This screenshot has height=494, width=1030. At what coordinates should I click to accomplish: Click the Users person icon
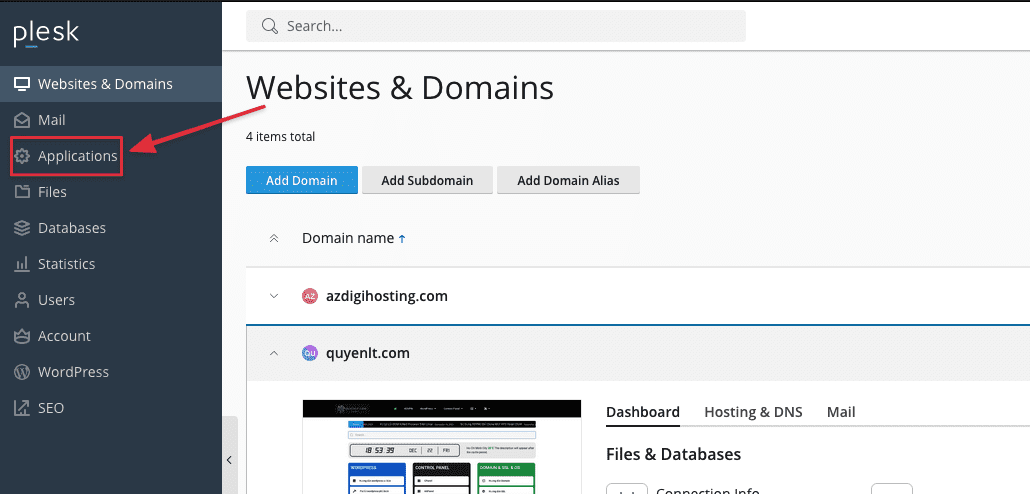click(21, 300)
